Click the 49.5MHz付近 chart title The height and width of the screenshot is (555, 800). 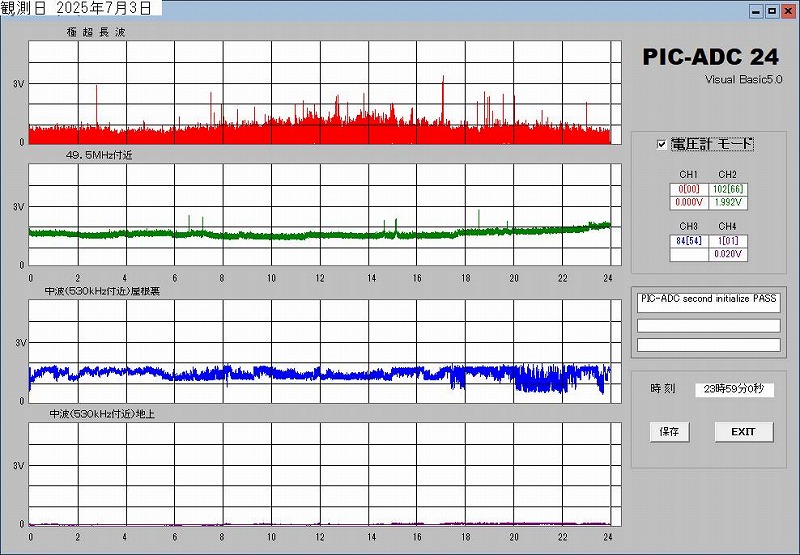tap(99, 155)
